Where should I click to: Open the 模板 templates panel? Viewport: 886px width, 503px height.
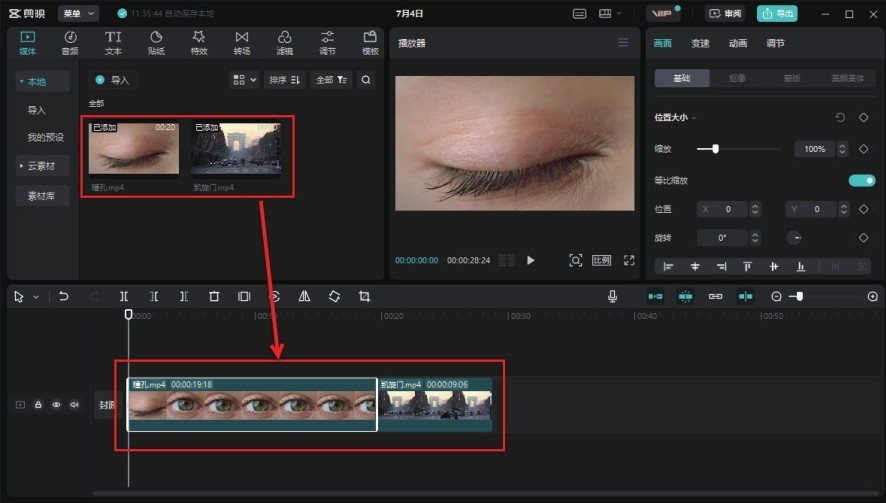pyautogui.click(x=370, y=43)
